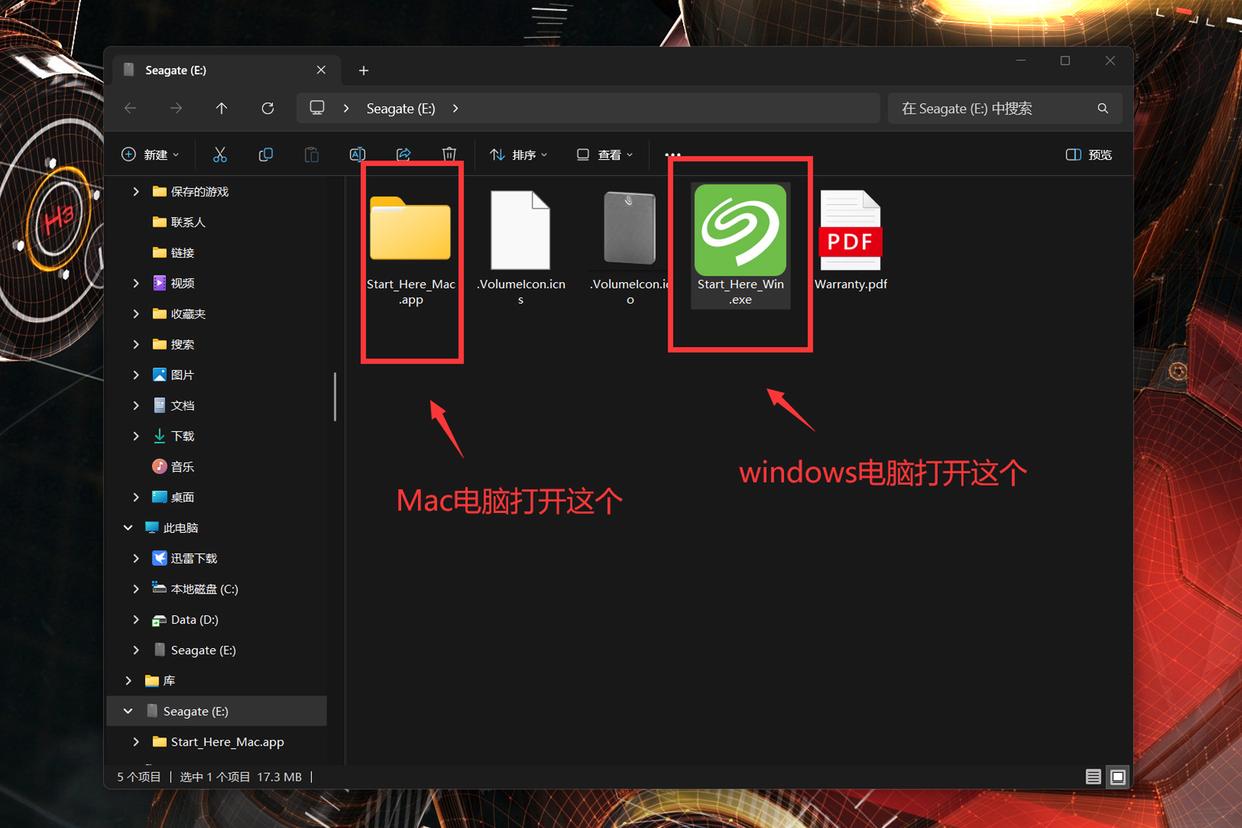1242x828 pixels.
Task: Expand the 图片 tree node
Action: [136, 374]
